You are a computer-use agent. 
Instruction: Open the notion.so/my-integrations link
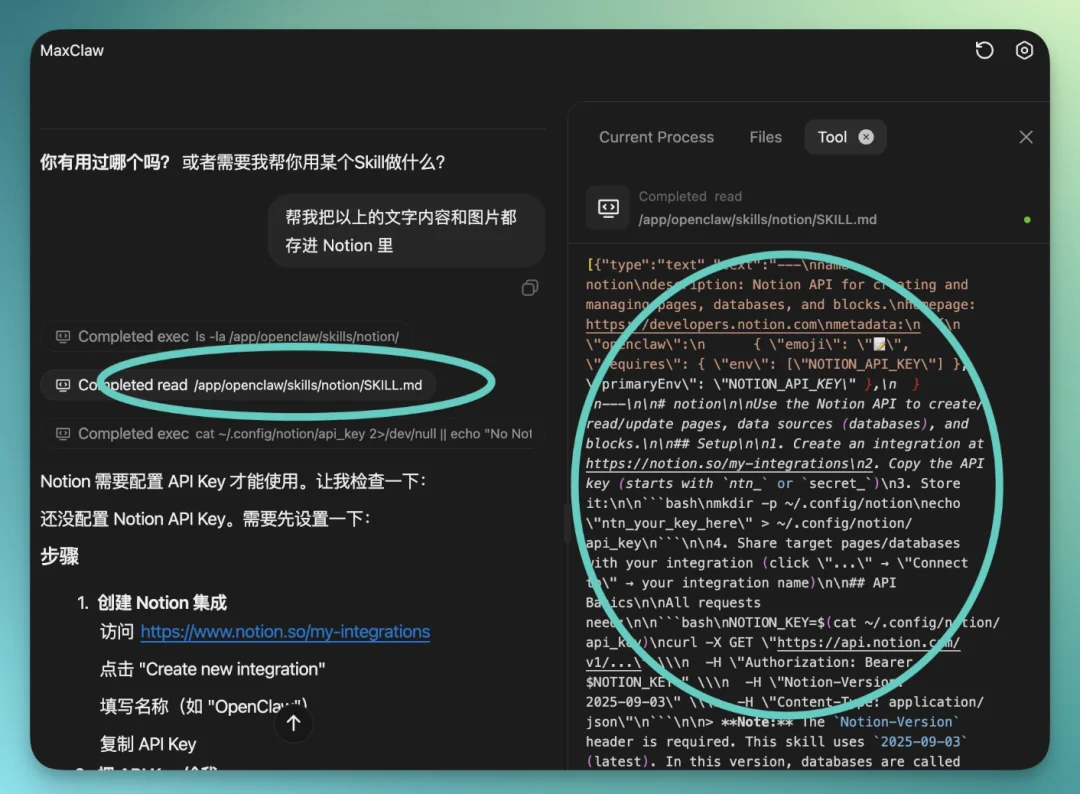point(285,632)
